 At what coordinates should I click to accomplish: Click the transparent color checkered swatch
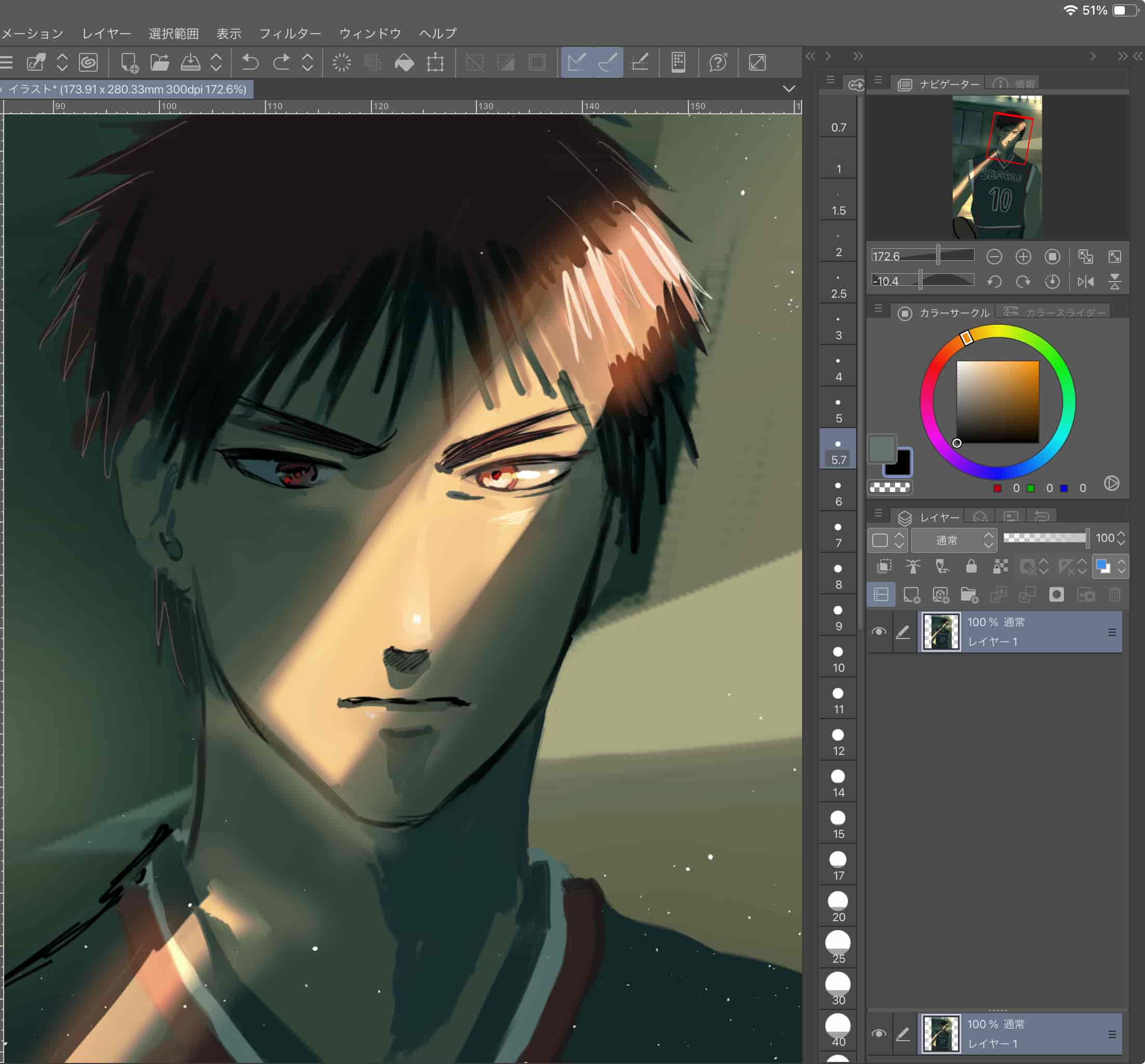(x=890, y=488)
